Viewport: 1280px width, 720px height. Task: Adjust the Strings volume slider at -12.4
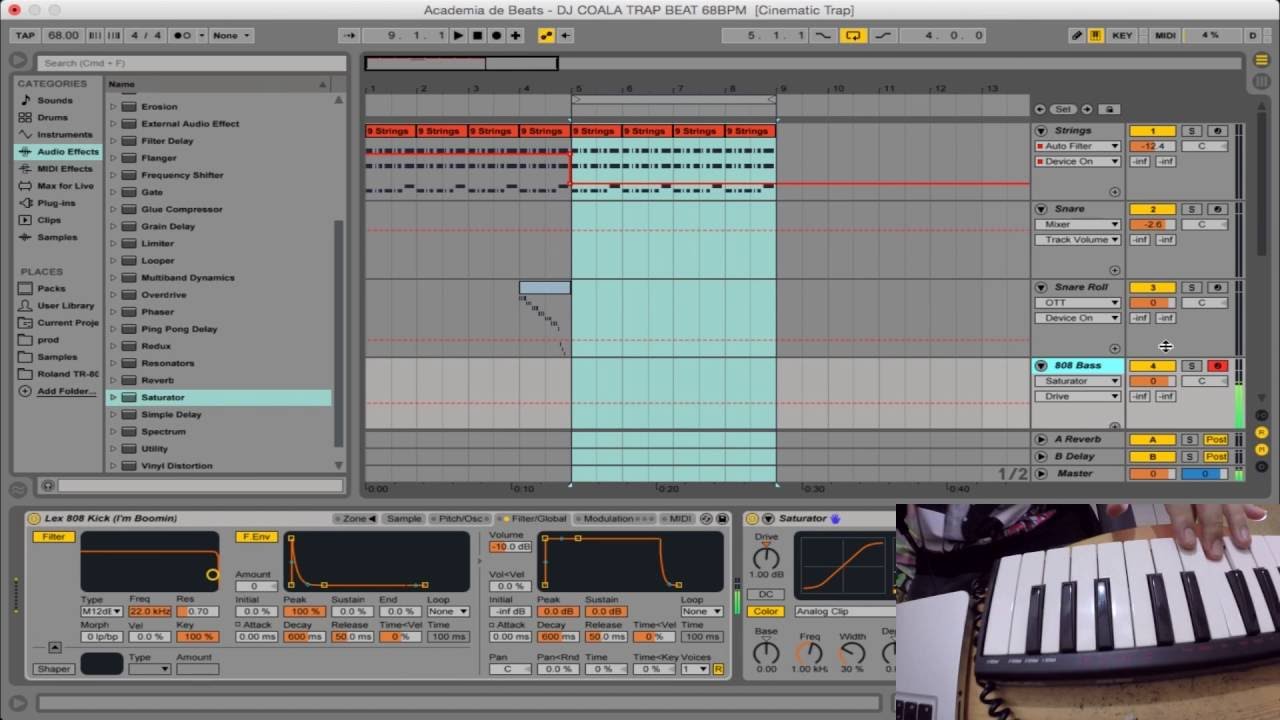tap(1152, 146)
